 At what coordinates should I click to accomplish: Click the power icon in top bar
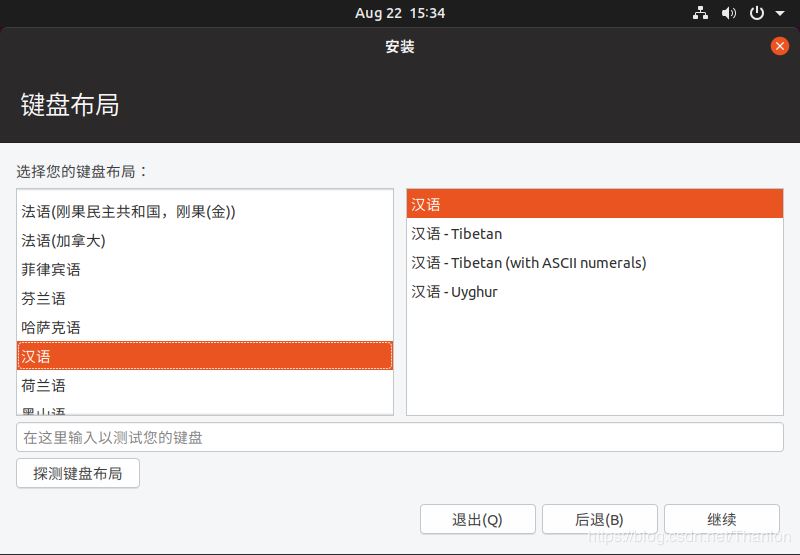click(x=757, y=13)
